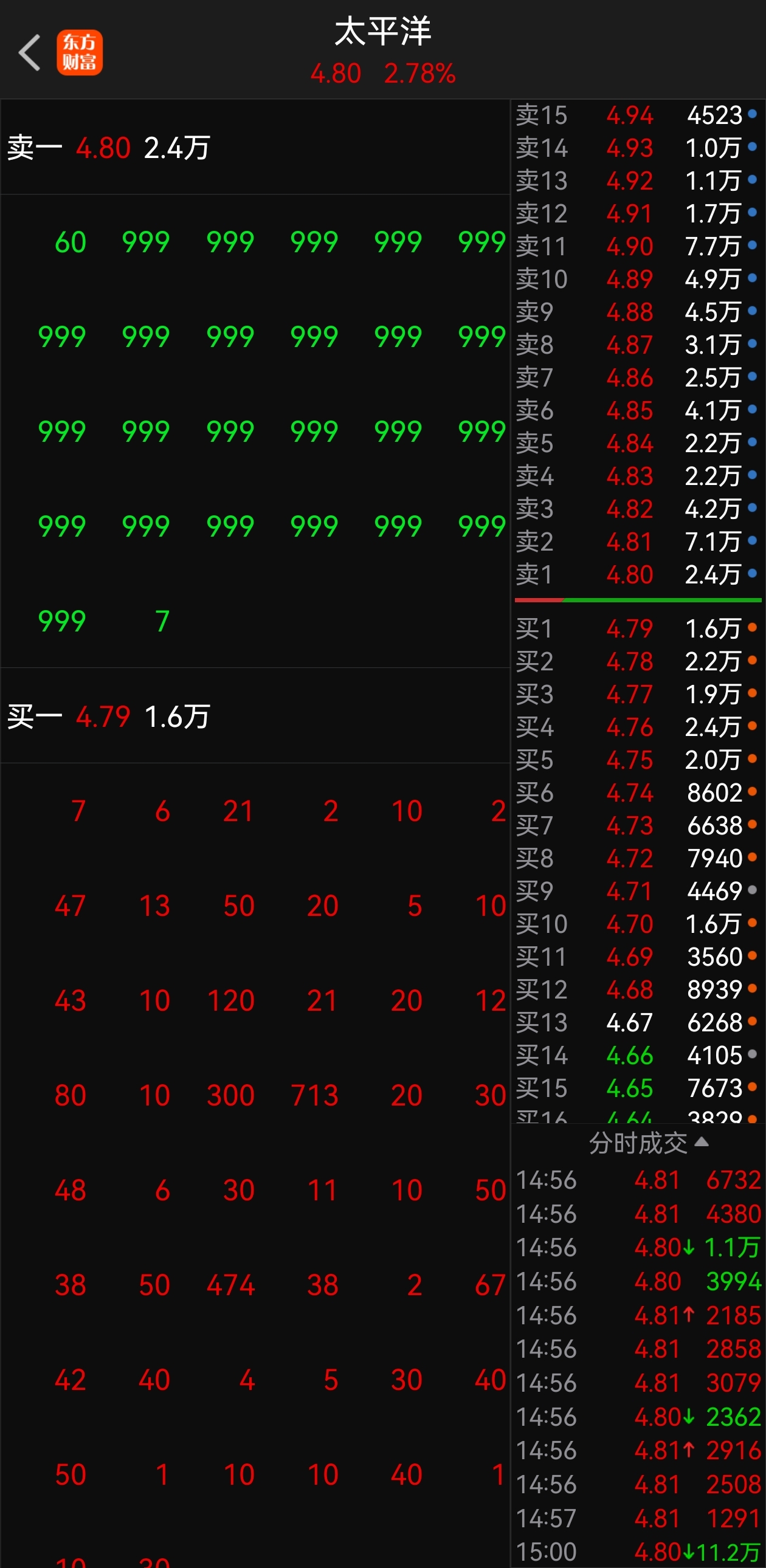Image resolution: width=766 pixels, height=1568 pixels.
Task: Select the 卖9 price 4.88
Action: [x=630, y=312]
